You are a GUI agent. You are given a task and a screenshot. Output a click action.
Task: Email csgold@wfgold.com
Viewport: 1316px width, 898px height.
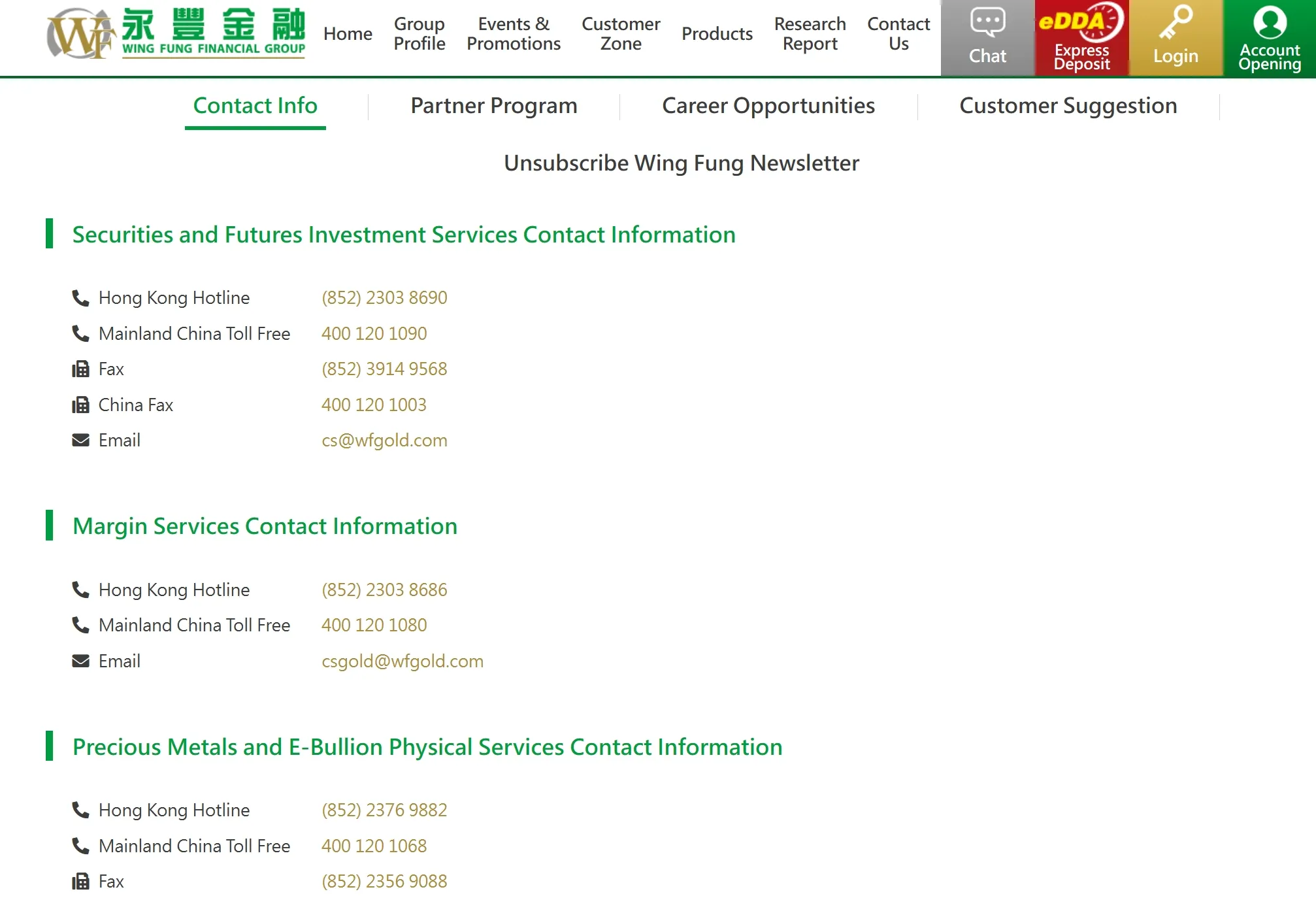point(403,661)
